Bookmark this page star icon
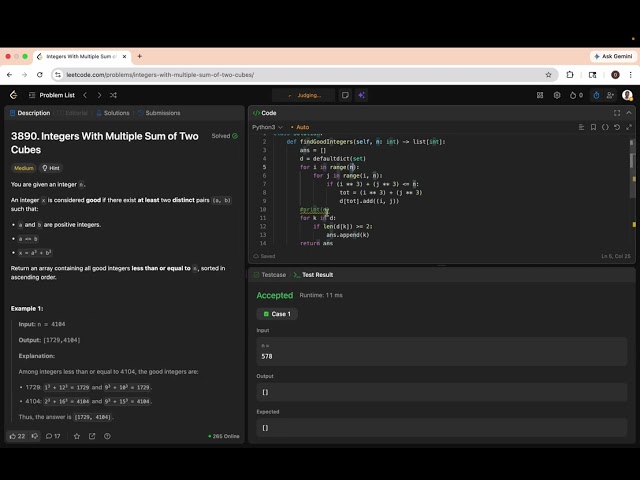Viewport: 640px width, 480px height. click(548, 75)
